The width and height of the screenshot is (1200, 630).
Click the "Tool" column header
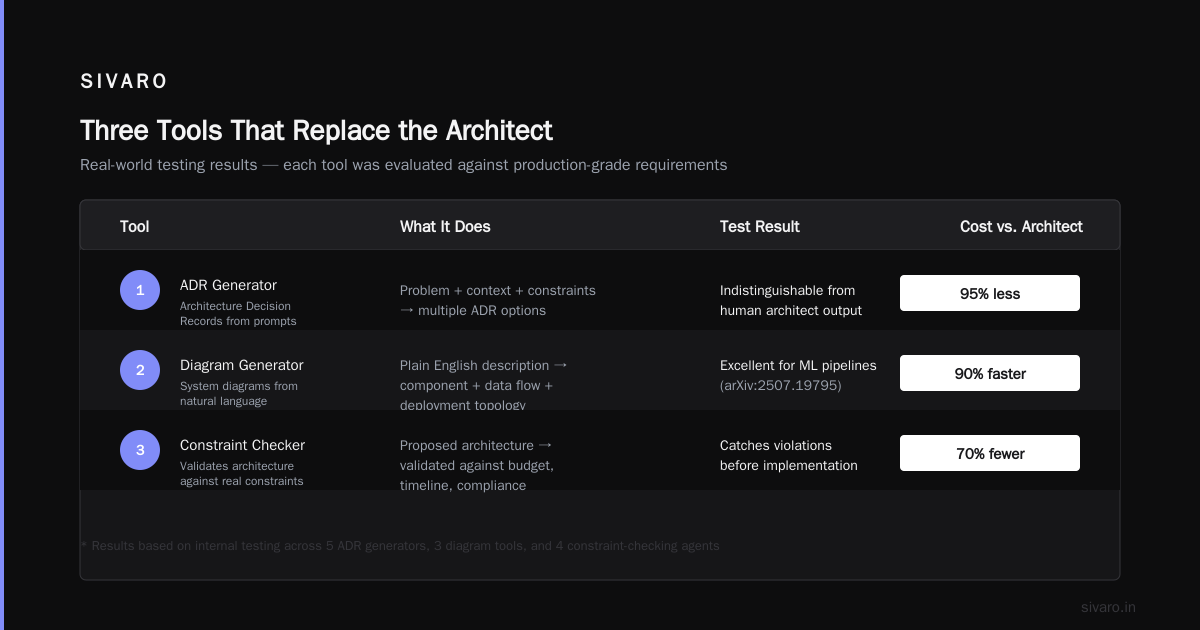135,227
